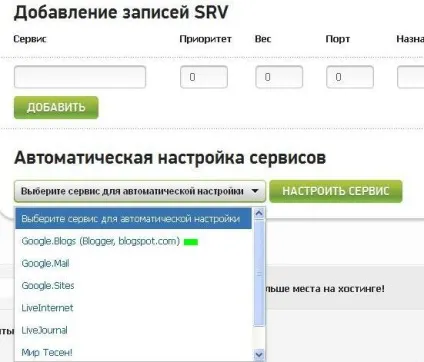The image size is (424, 362).
Task: Choose Google.Sites from the list
Action: point(133,286)
